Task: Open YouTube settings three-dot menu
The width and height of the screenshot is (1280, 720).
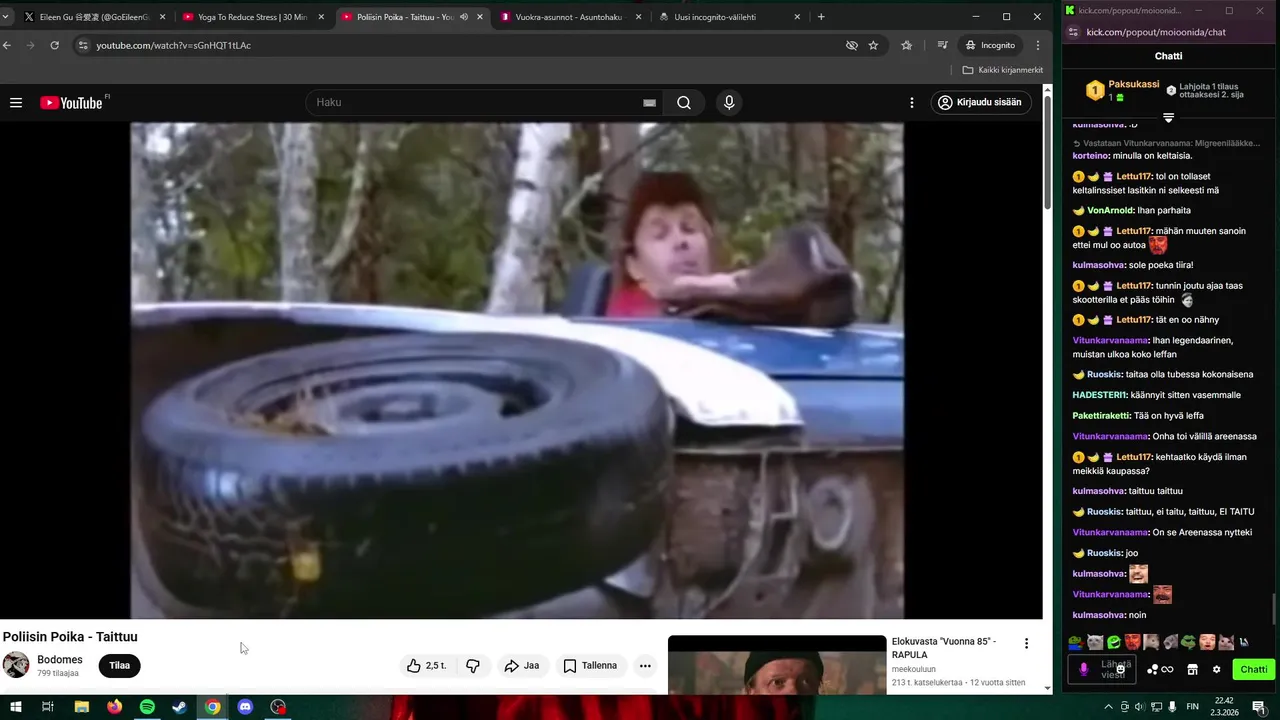Action: click(x=911, y=102)
